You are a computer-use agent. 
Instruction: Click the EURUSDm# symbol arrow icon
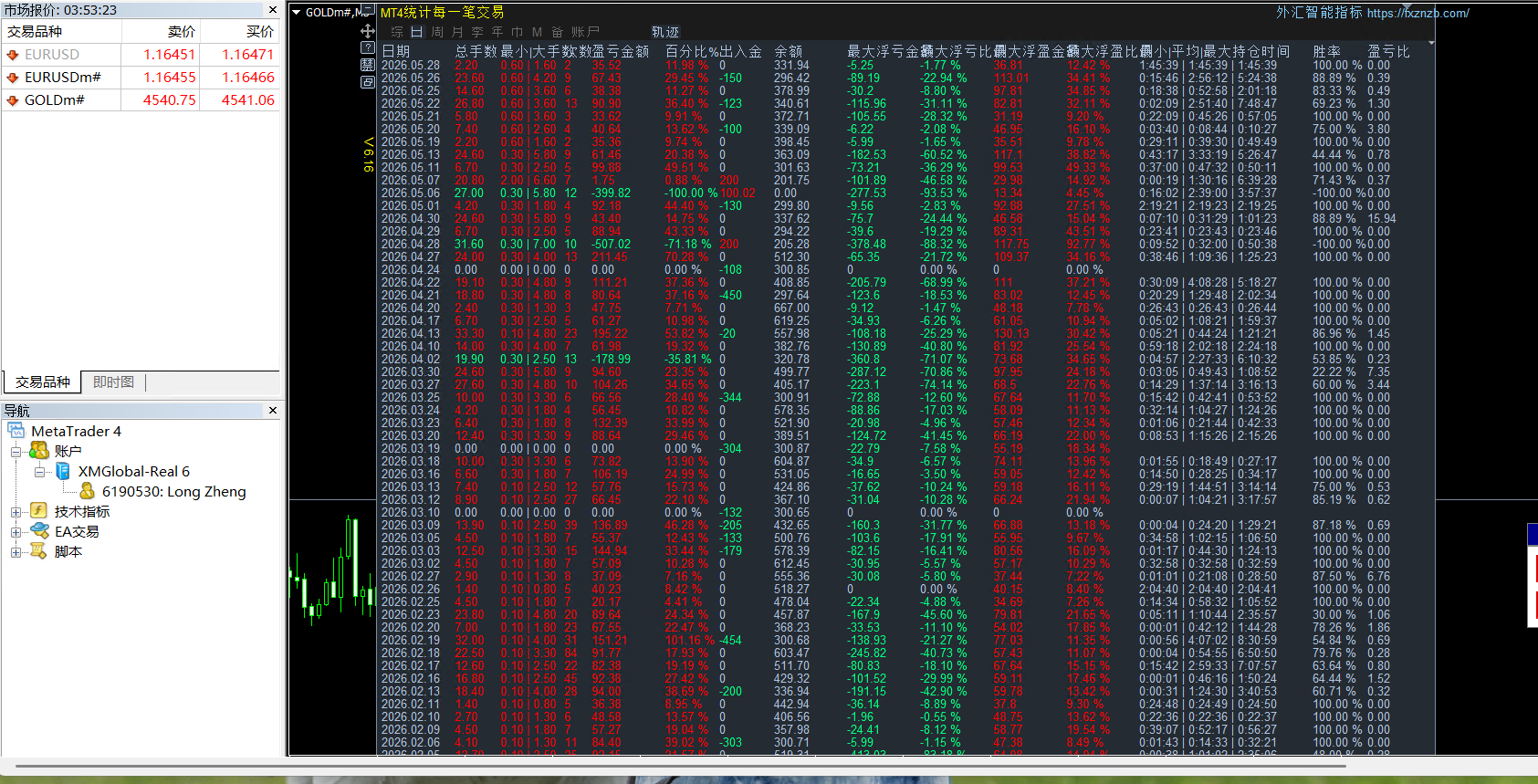[13, 78]
